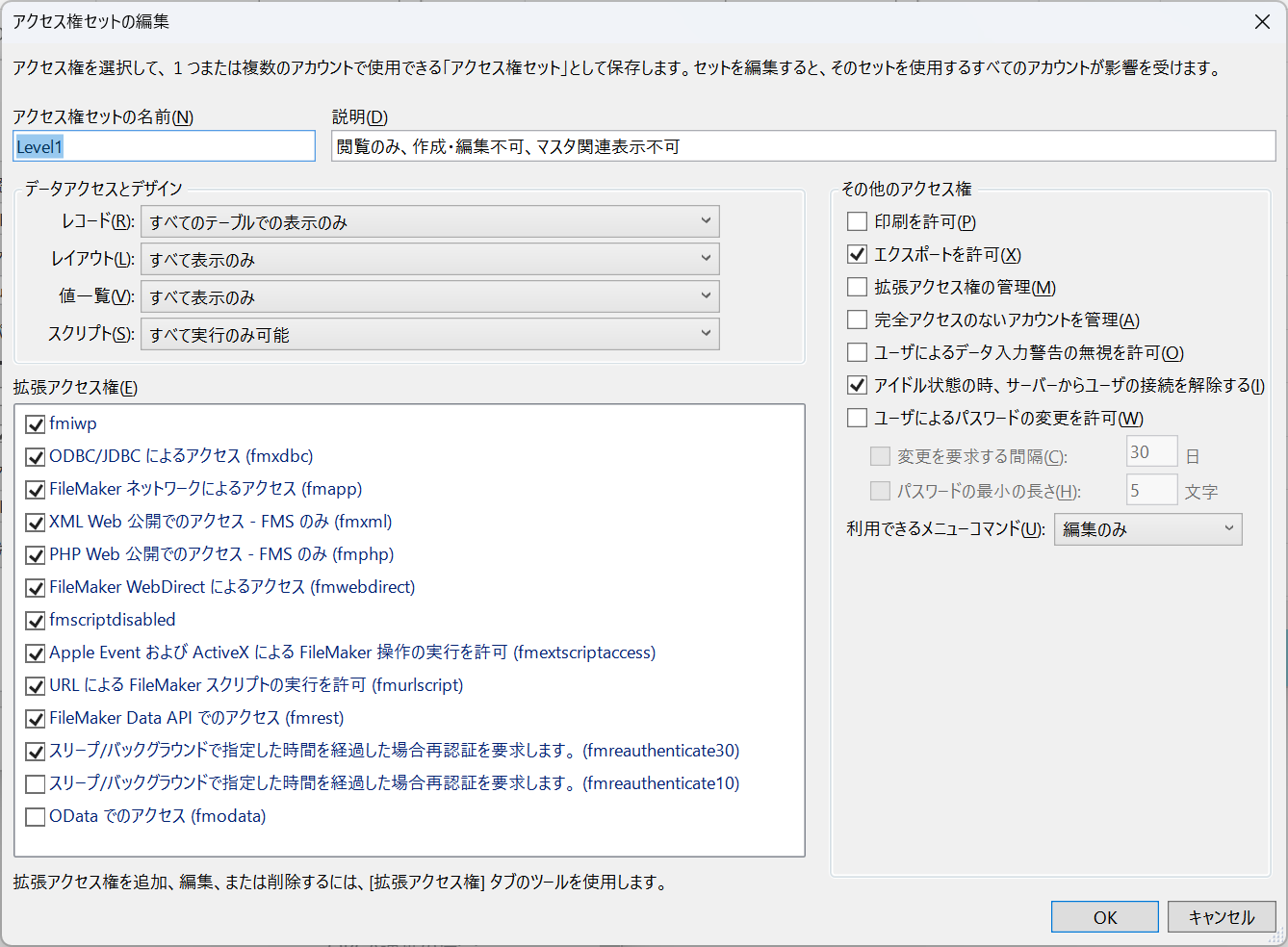The image size is (1288, 947).
Task: Uncheck XML Web 公開でのアクセス (fmxml)
Action: click(x=36, y=523)
